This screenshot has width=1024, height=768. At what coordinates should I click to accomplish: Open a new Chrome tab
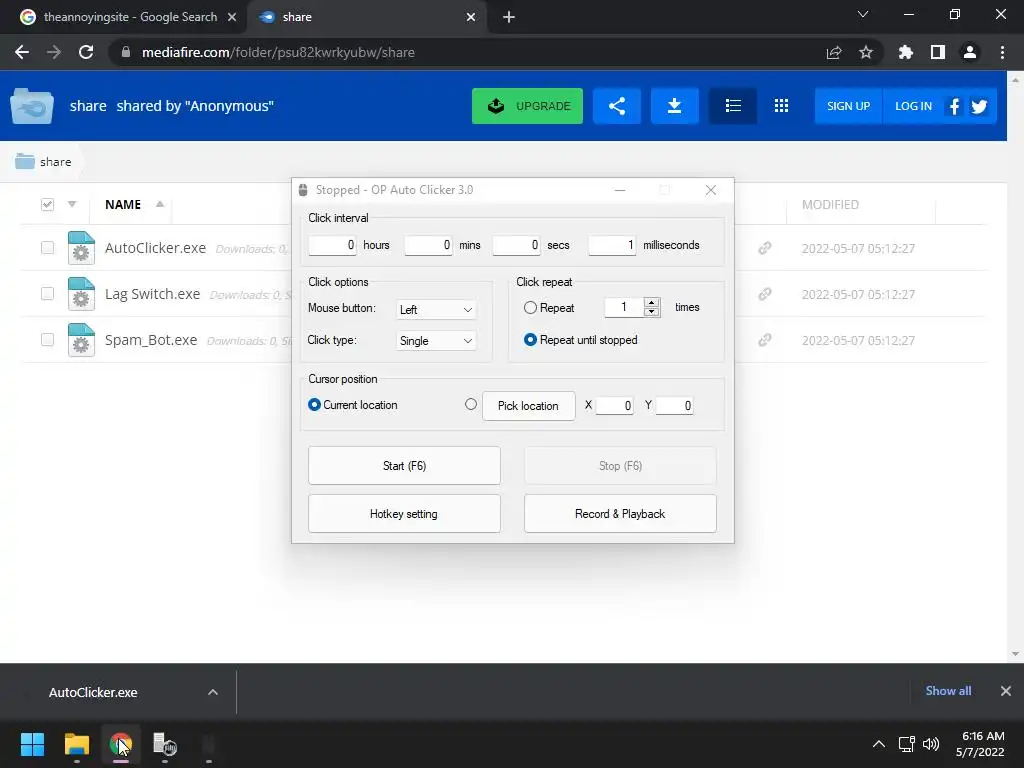(x=509, y=17)
